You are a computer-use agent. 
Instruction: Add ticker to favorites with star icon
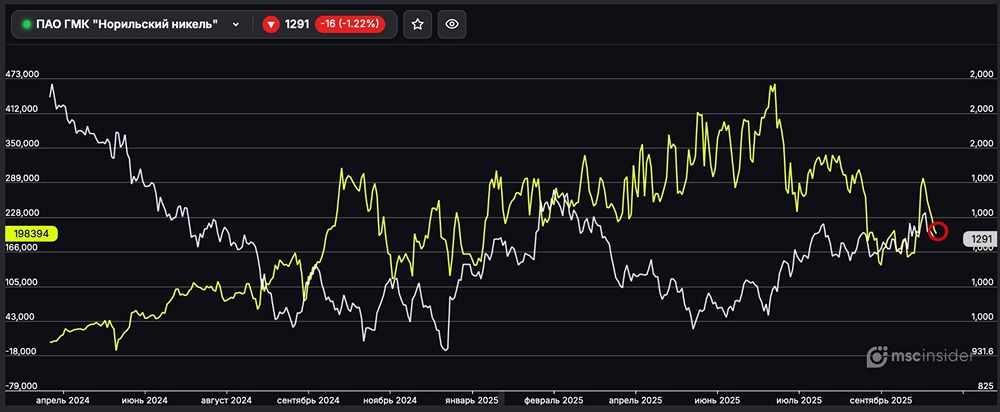coord(418,24)
